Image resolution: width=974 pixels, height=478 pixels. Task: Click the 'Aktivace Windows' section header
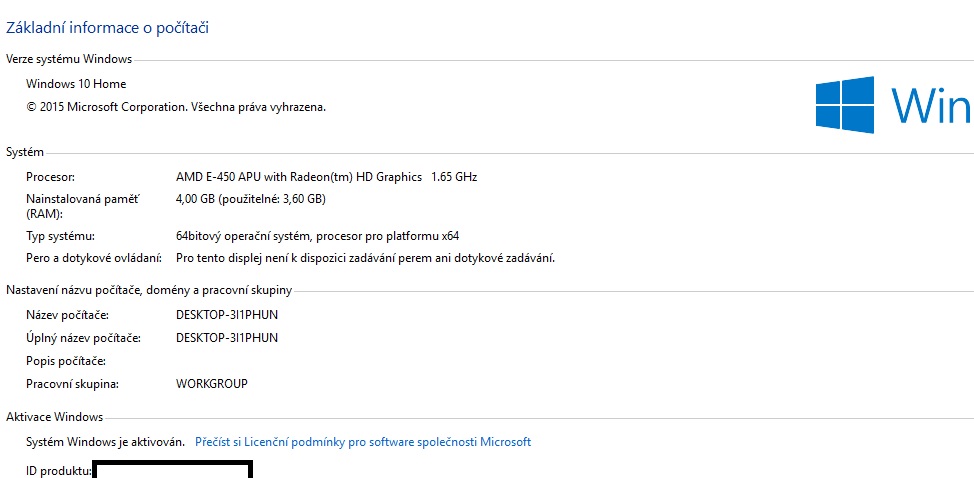point(54,417)
